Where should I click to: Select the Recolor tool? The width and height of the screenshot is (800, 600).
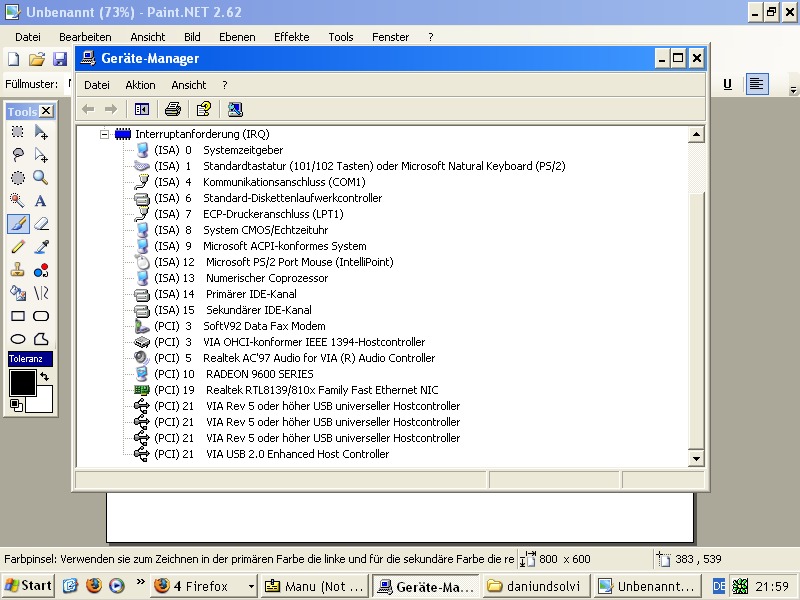click(41, 270)
